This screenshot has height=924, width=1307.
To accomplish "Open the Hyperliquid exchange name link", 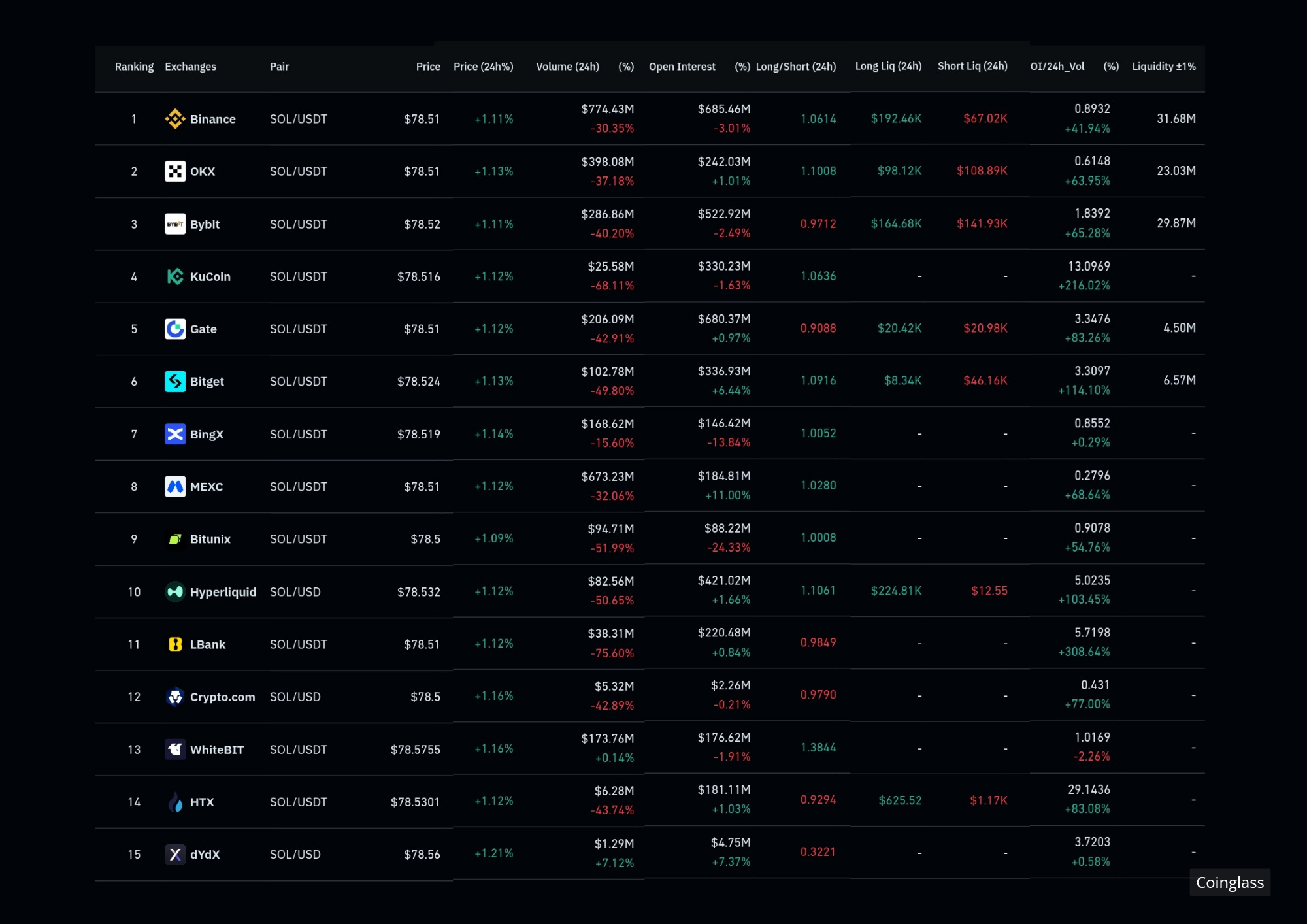I will pyautogui.click(x=223, y=592).
